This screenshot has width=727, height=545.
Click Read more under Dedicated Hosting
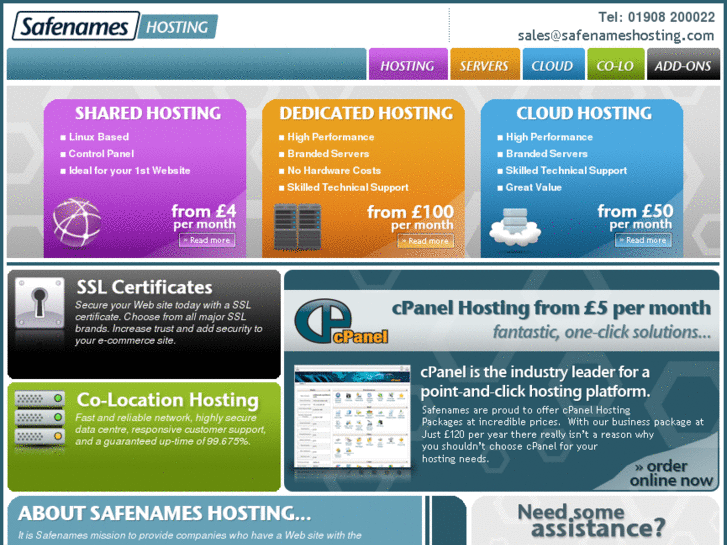pyautogui.click(x=425, y=241)
